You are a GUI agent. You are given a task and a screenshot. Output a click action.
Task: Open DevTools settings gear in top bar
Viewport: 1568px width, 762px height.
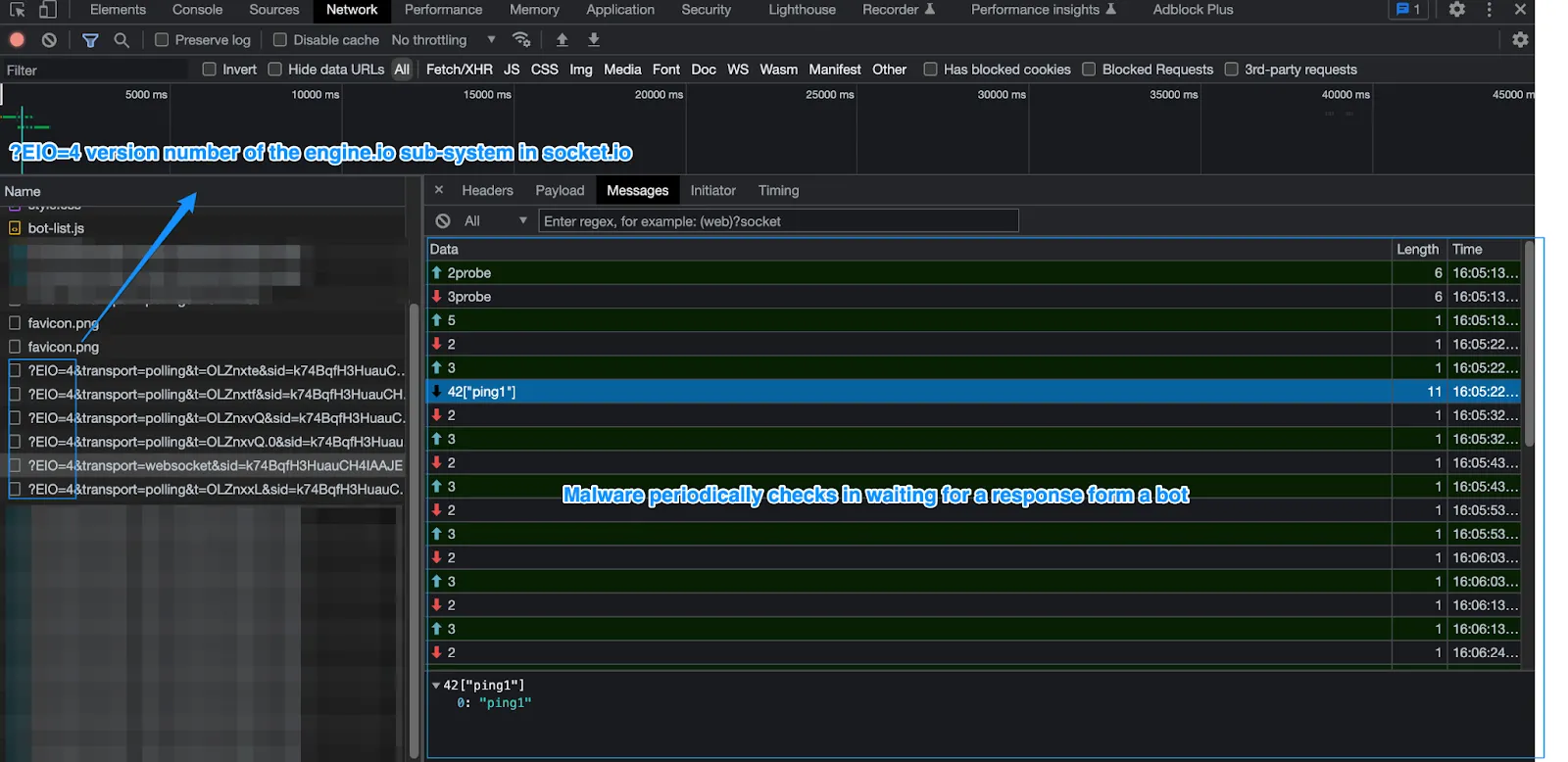point(1457,10)
